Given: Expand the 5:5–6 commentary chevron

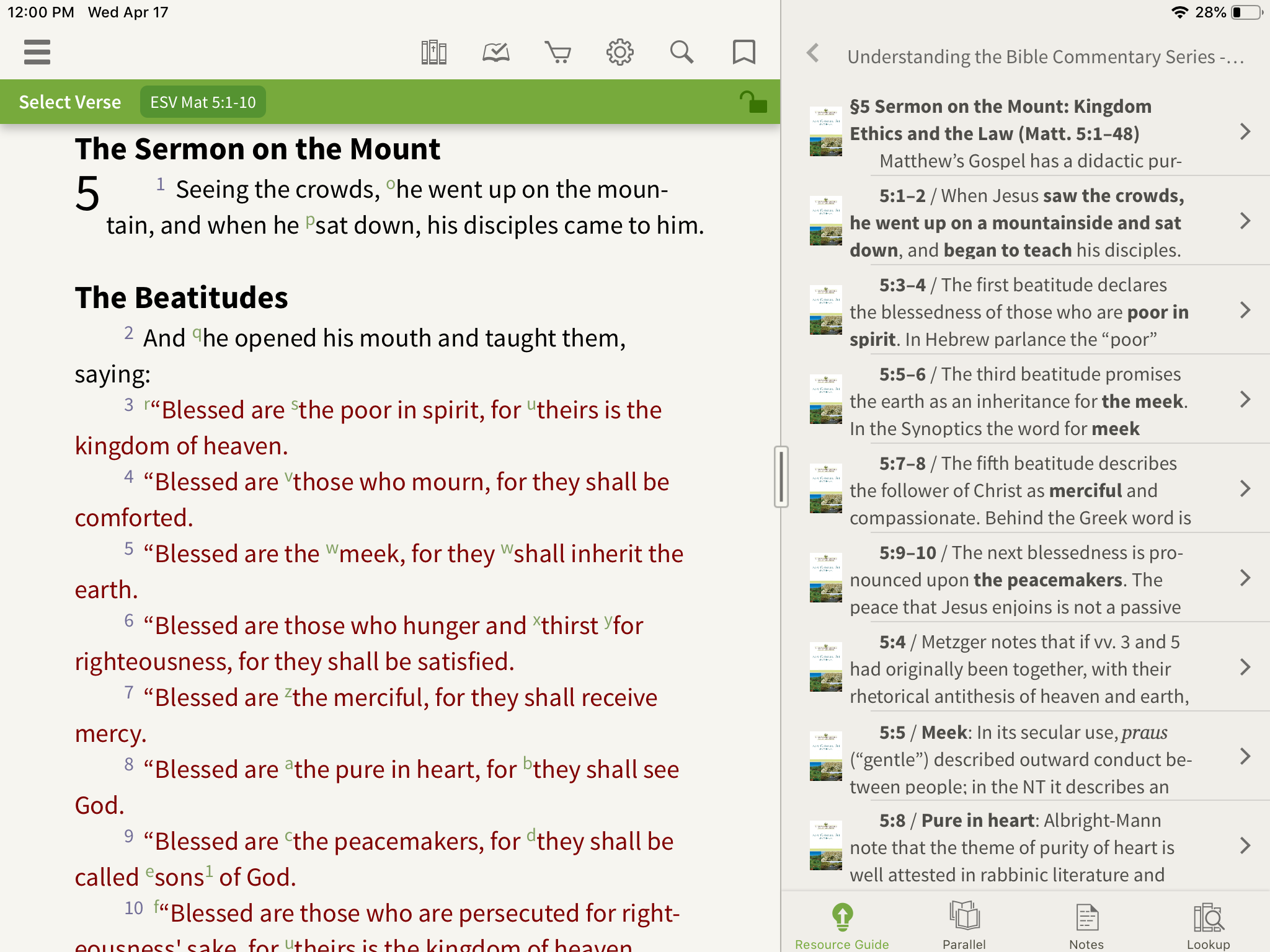Looking at the screenshot, I should tap(1245, 399).
